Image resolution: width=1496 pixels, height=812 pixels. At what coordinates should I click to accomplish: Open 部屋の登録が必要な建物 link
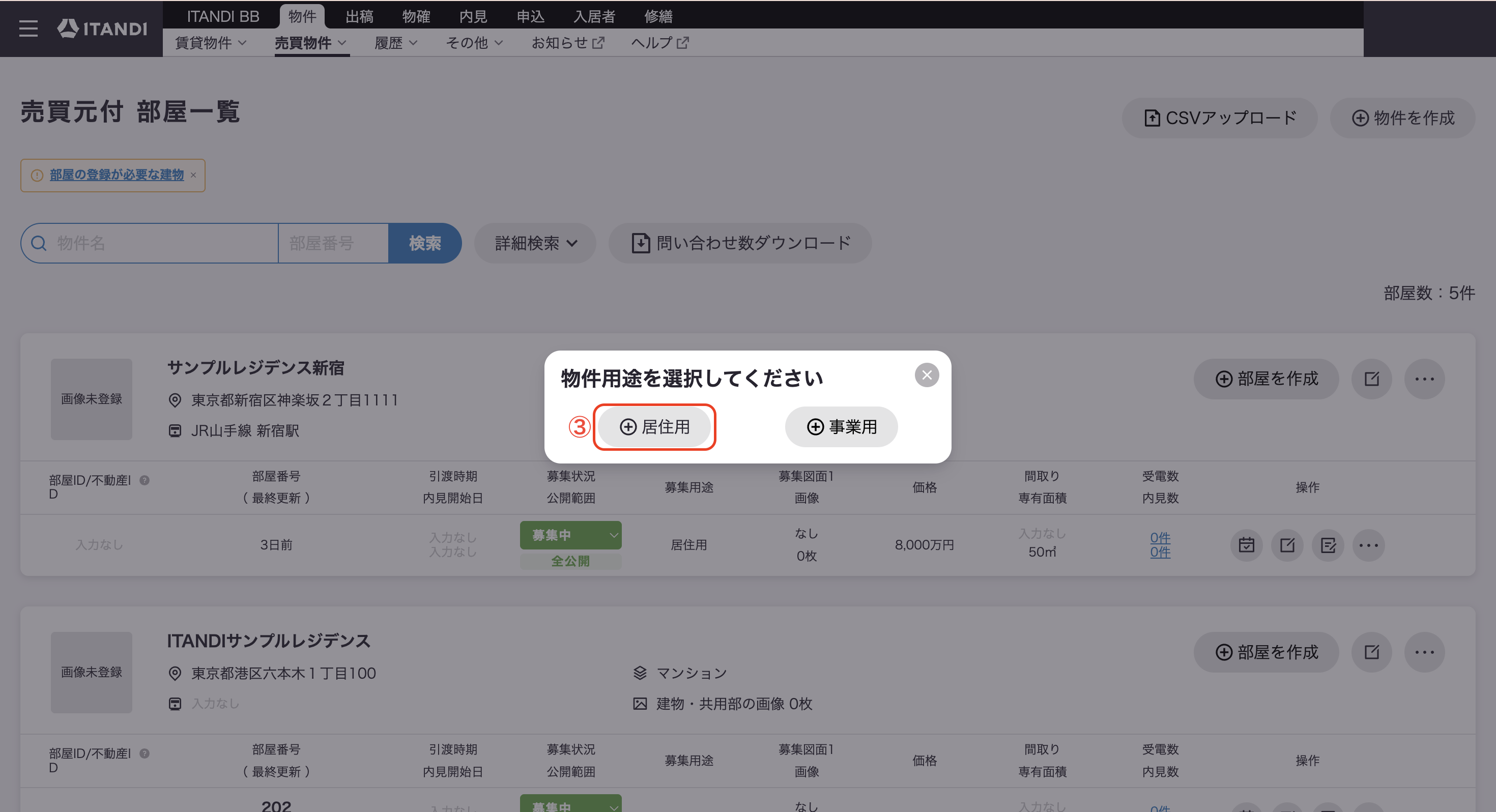point(117,175)
